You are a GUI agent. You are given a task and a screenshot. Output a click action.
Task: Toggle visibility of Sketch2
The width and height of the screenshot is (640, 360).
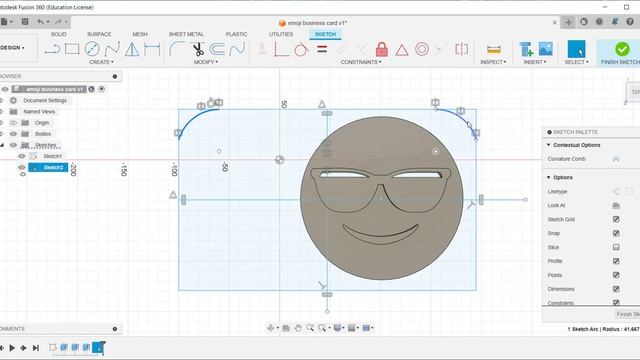click(22, 167)
